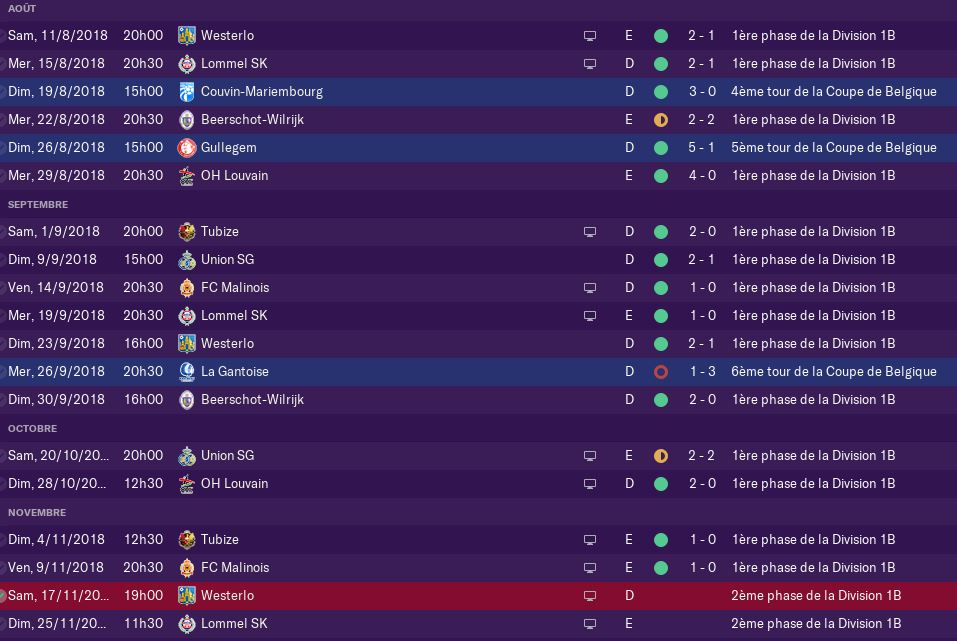The image size is (957, 641).
Task: Click the green win indicator for OH Louvain 4-0
Action: tap(660, 176)
